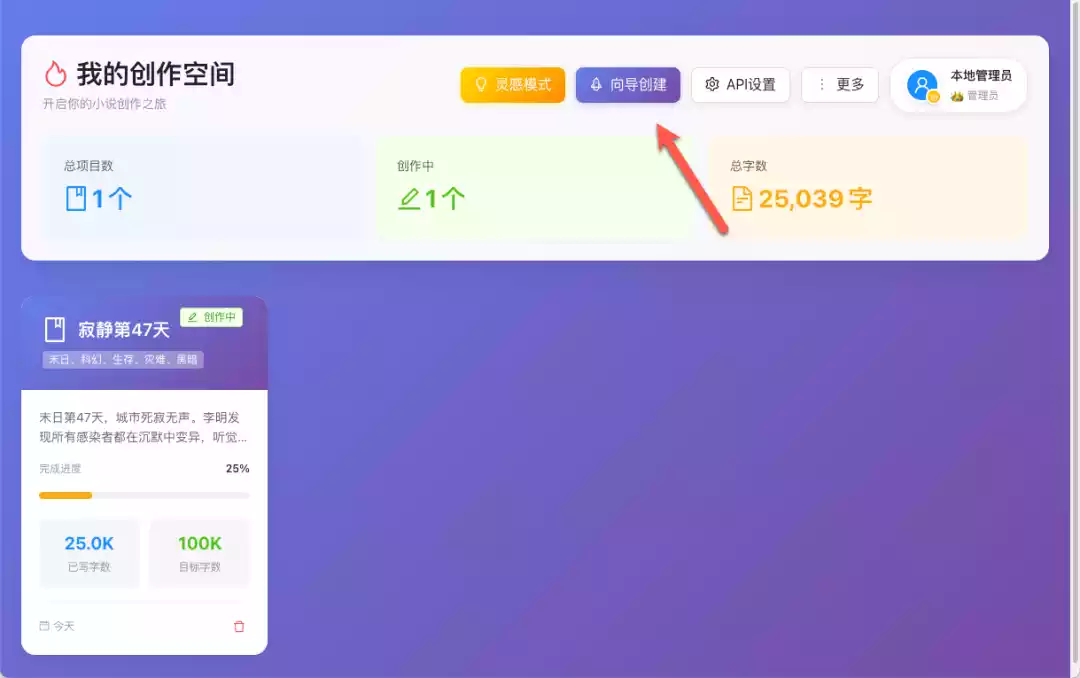Click the document icon beside 25,039 字
The height and width of the screenshot is (678, 1080).
[742, 198]
